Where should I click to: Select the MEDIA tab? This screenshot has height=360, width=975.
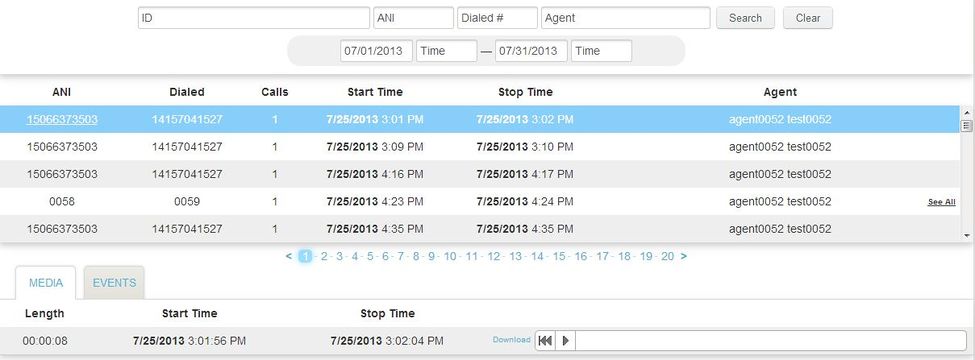click(x=46, y=283)
